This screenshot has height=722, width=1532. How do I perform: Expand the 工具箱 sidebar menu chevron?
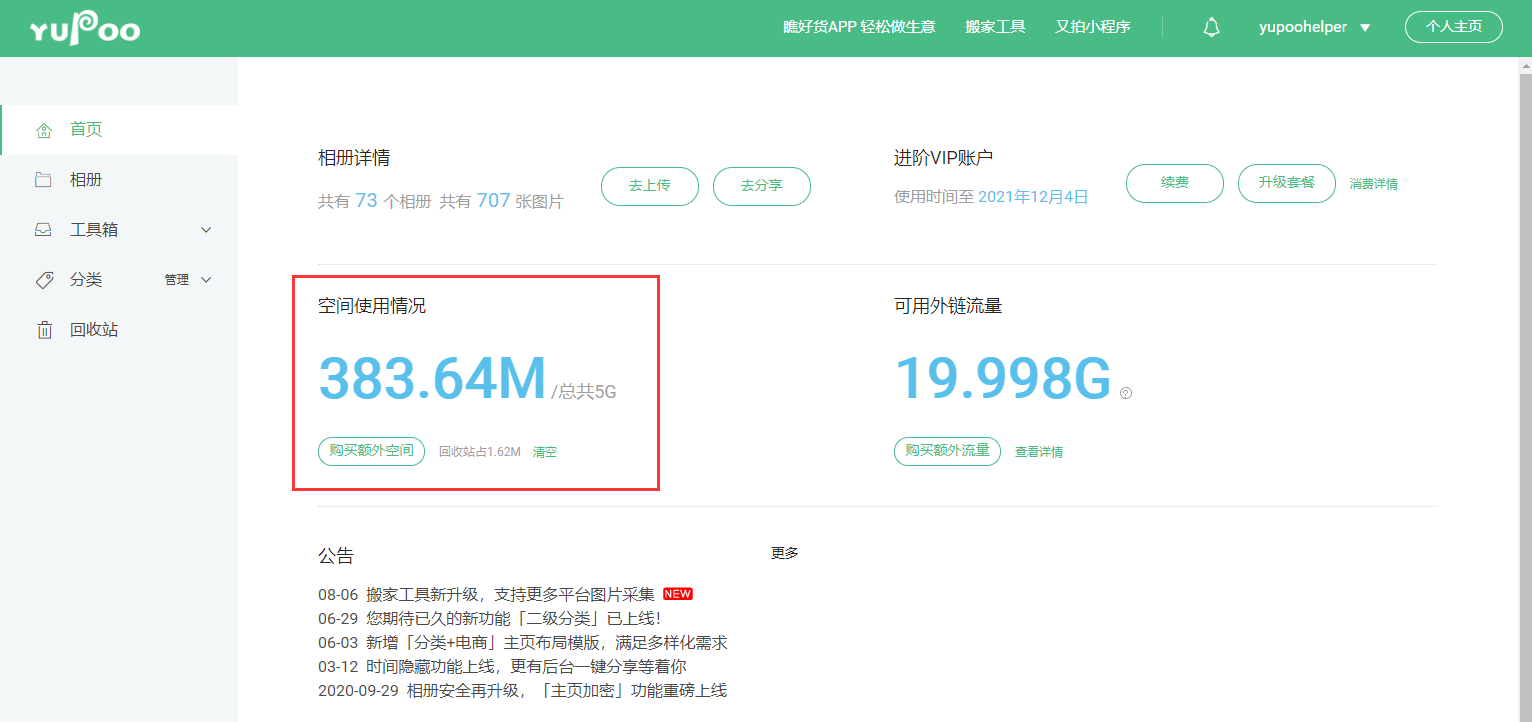[207, 230]
